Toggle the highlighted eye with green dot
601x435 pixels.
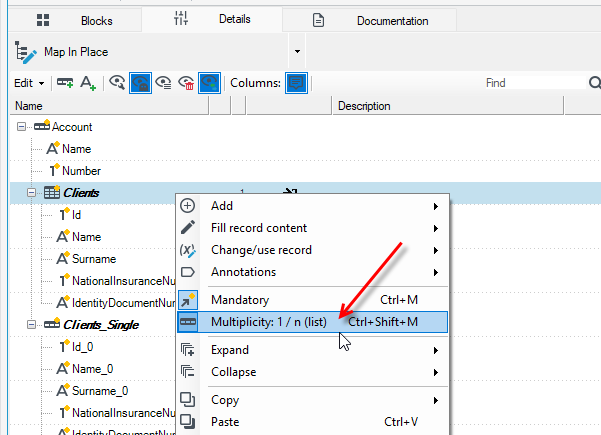point(209,83)
